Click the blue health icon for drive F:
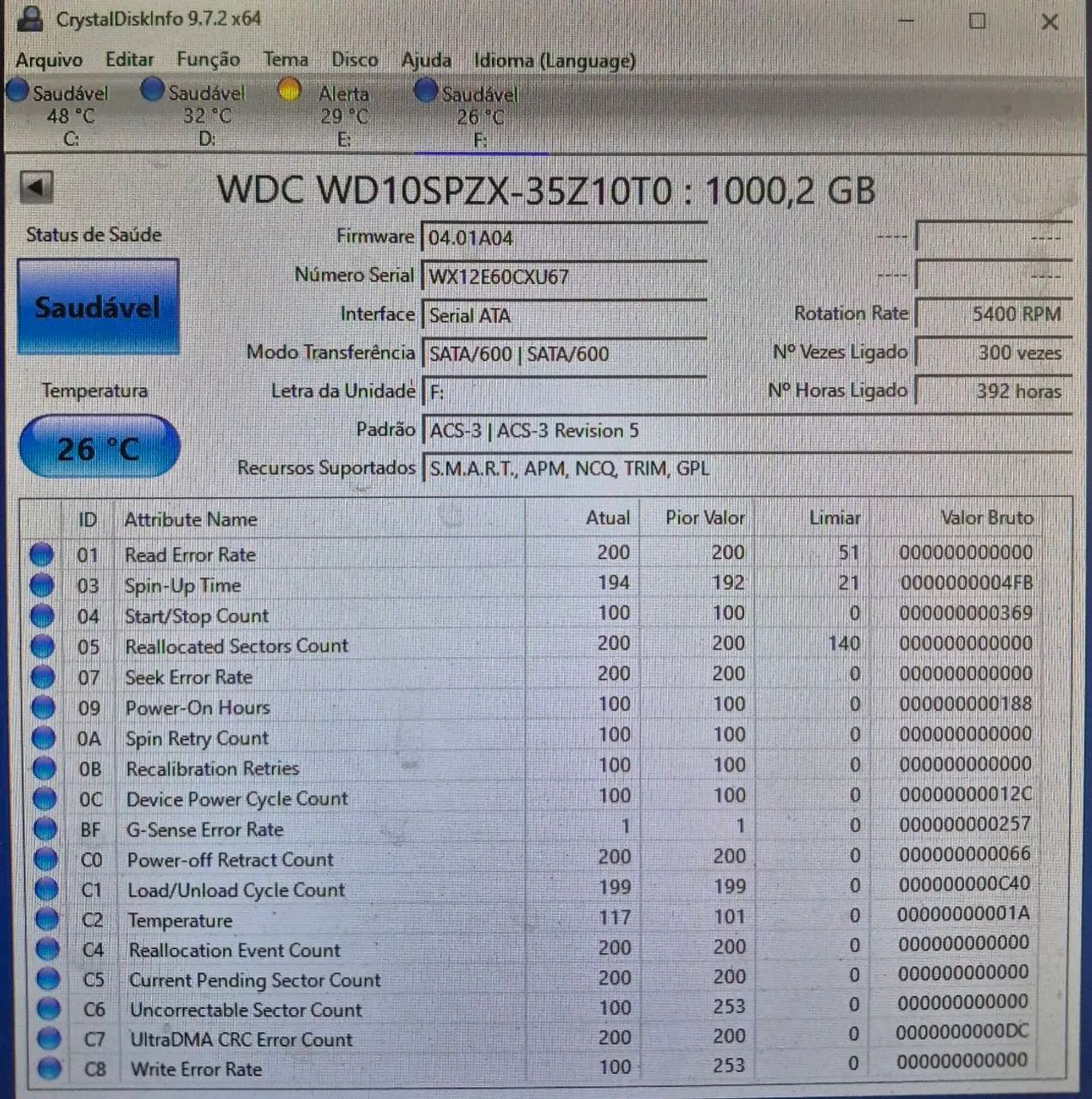The image size is (1092, 1099). click(x=426, y=90)
